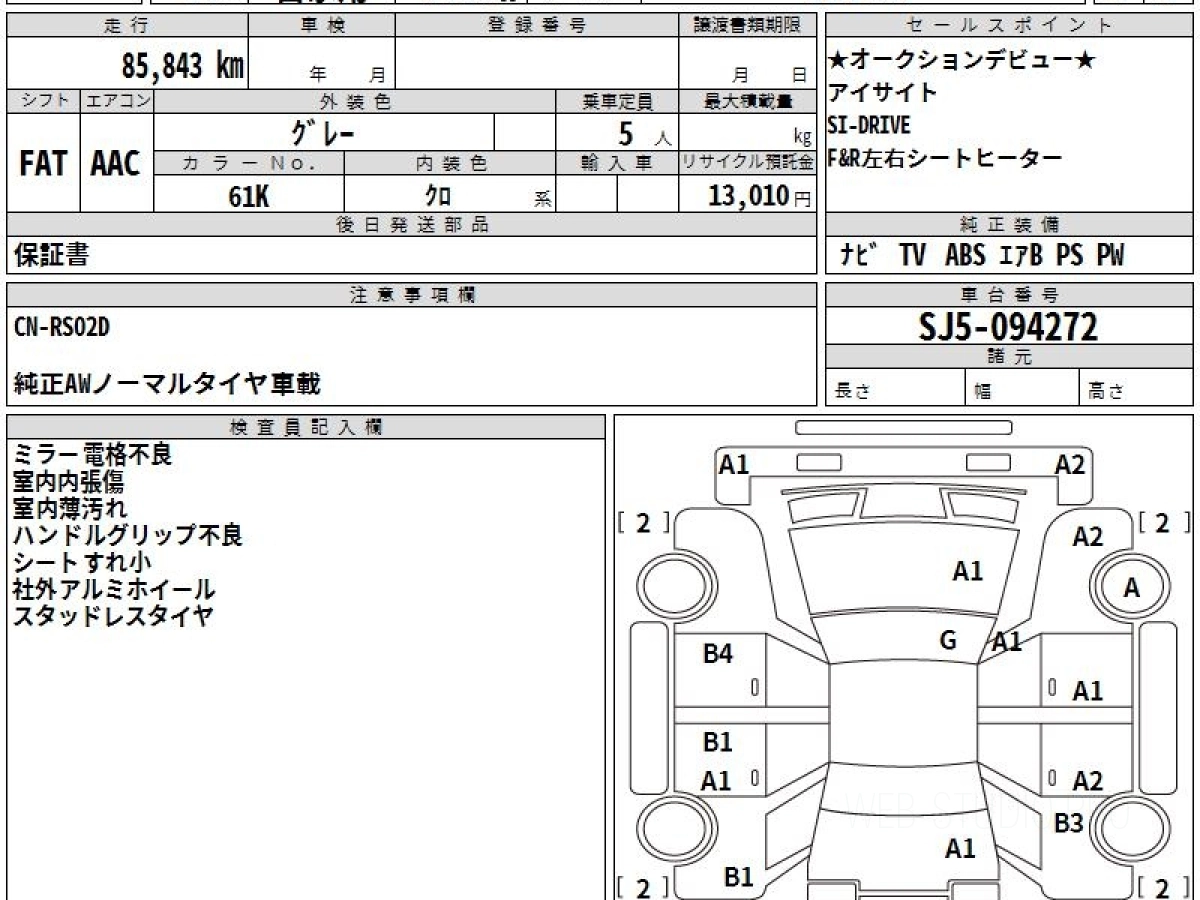Click the 譲渡書類期限 header
This screenshot has height=900, width=1200.
coord(748,26)
